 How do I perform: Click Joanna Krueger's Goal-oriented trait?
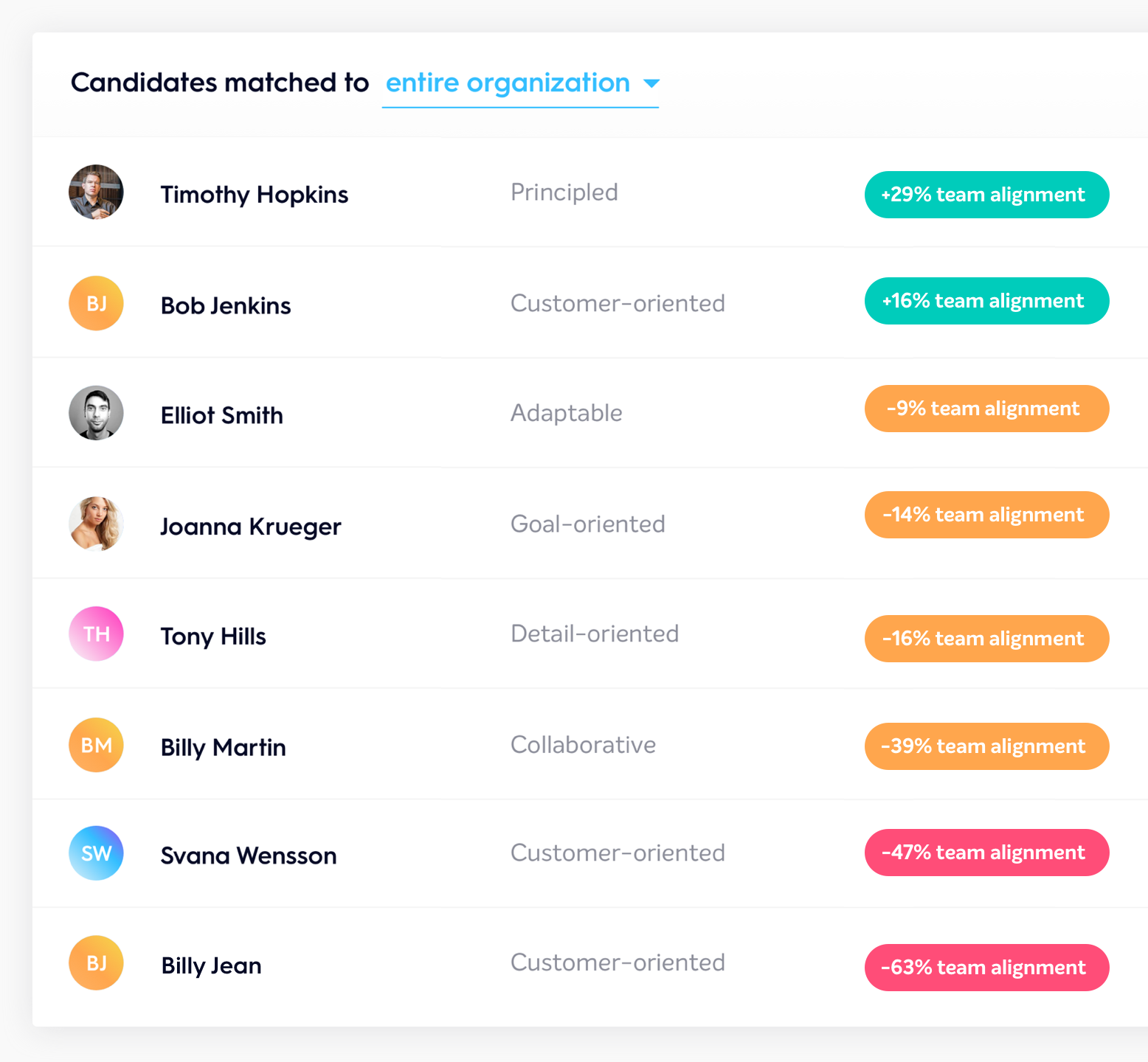point(587,524)
